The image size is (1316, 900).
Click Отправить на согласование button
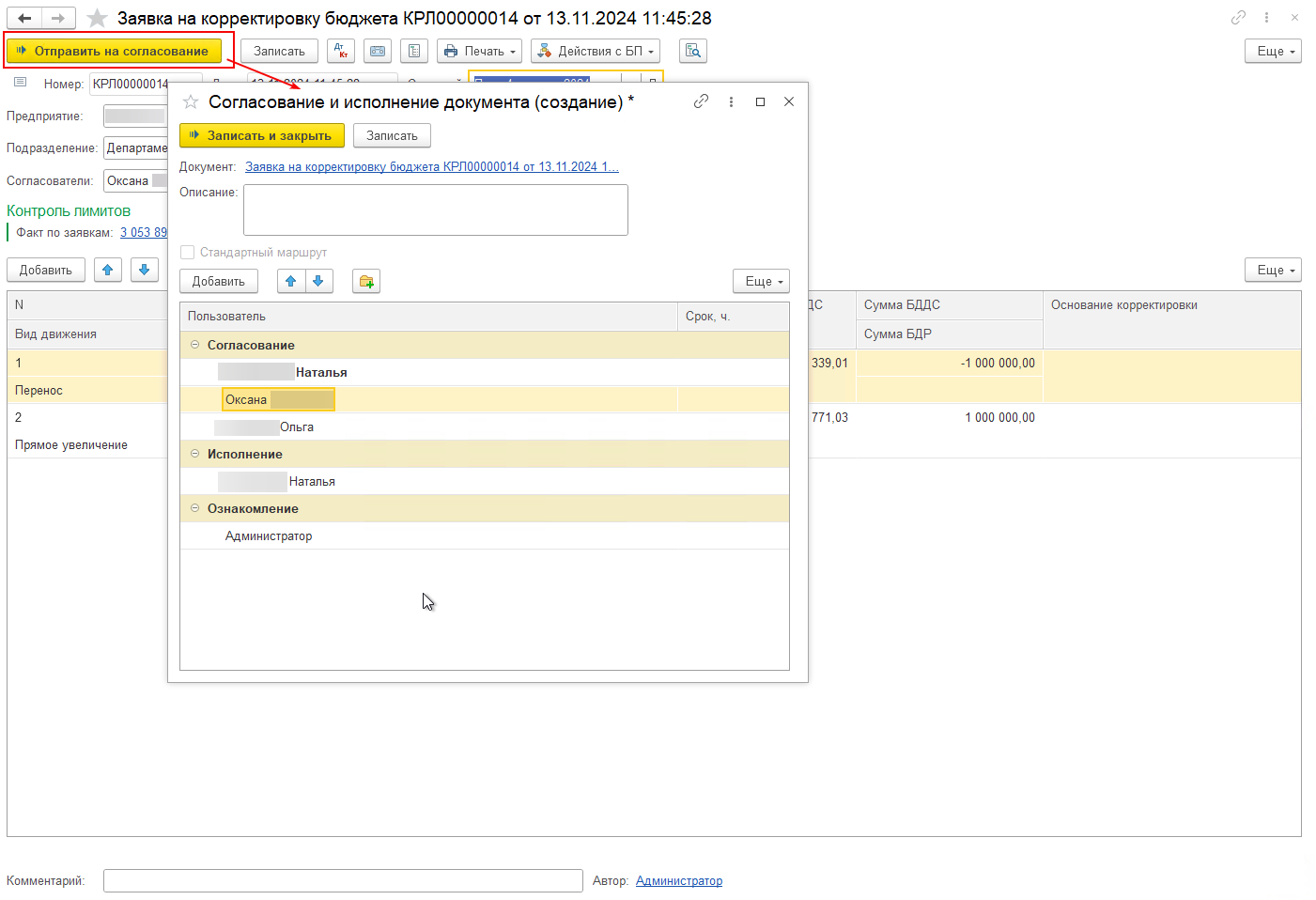(114, 51)
